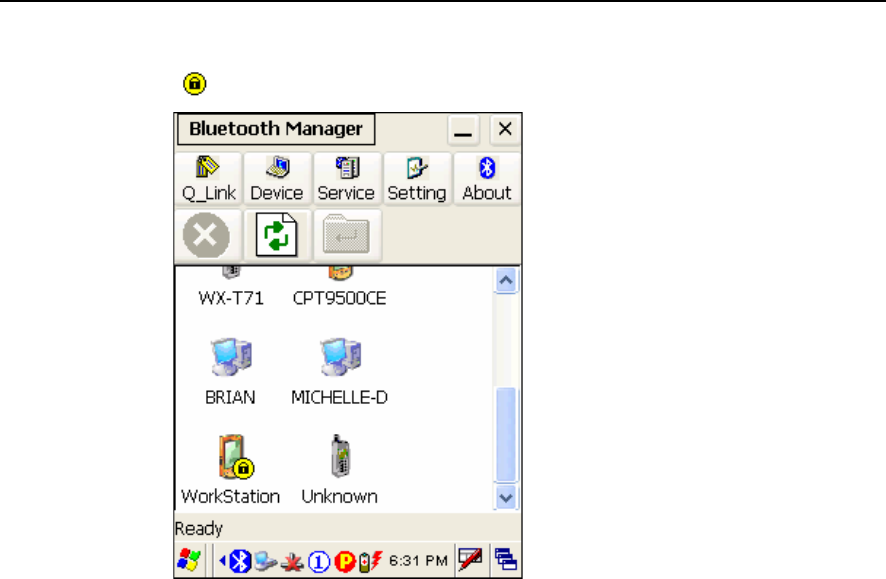Click the circled number 1 tray icon
Image resolution: width=886 pixels, height=579 pixels.
point(319,561)
